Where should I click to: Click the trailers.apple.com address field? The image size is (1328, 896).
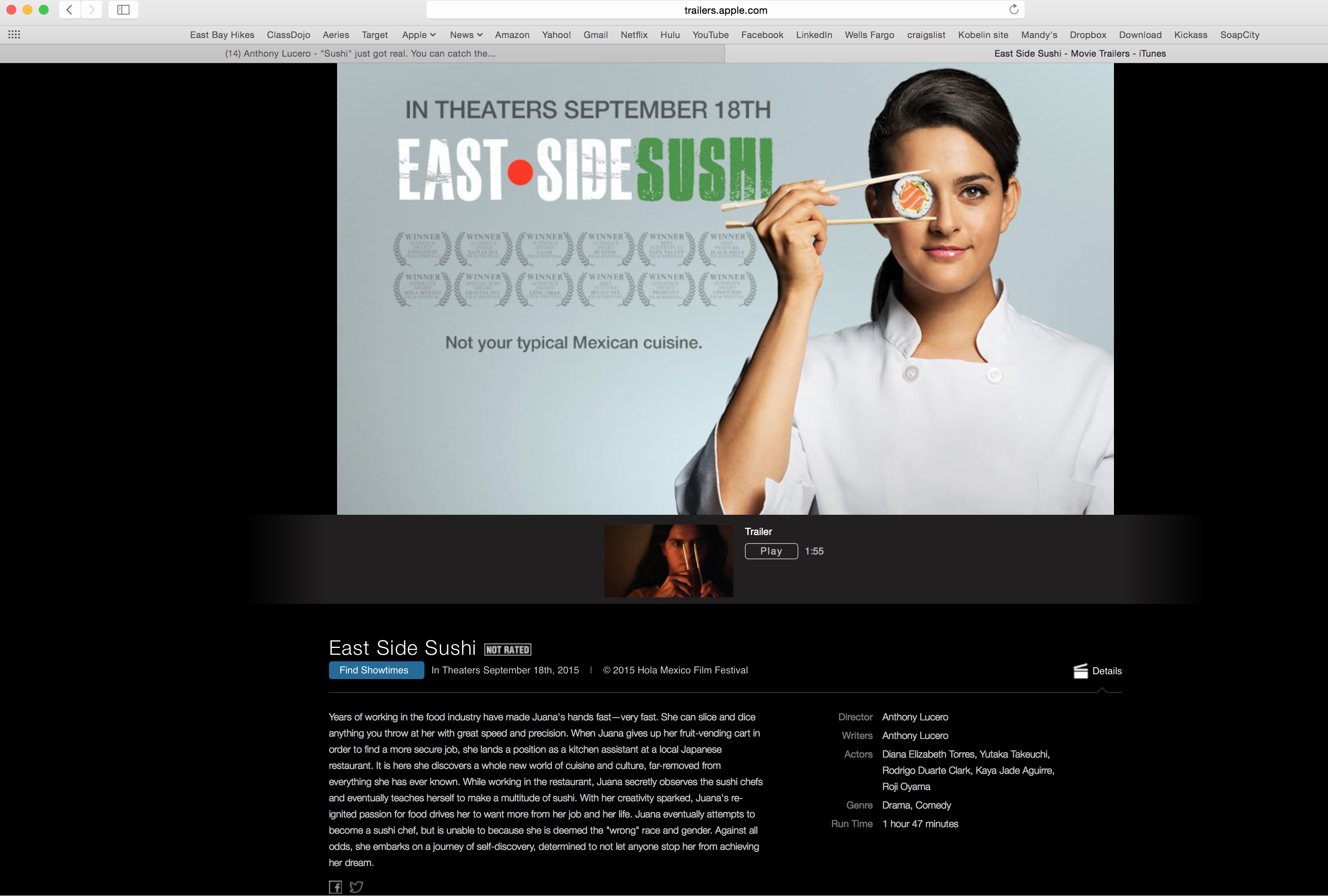coord(726,10)
